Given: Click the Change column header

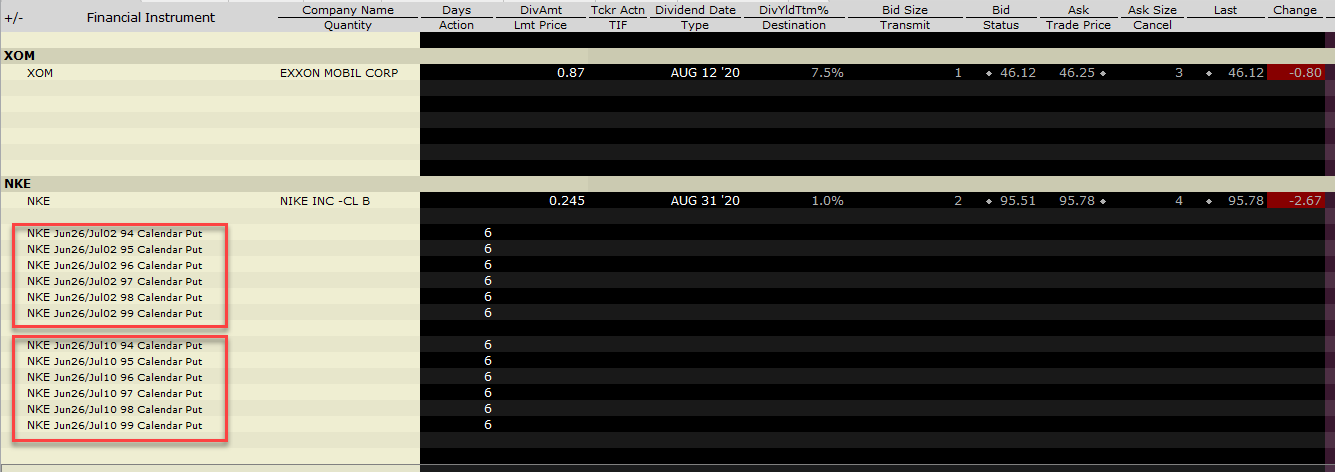Looking at the screenshot, I should point(1295,10).
